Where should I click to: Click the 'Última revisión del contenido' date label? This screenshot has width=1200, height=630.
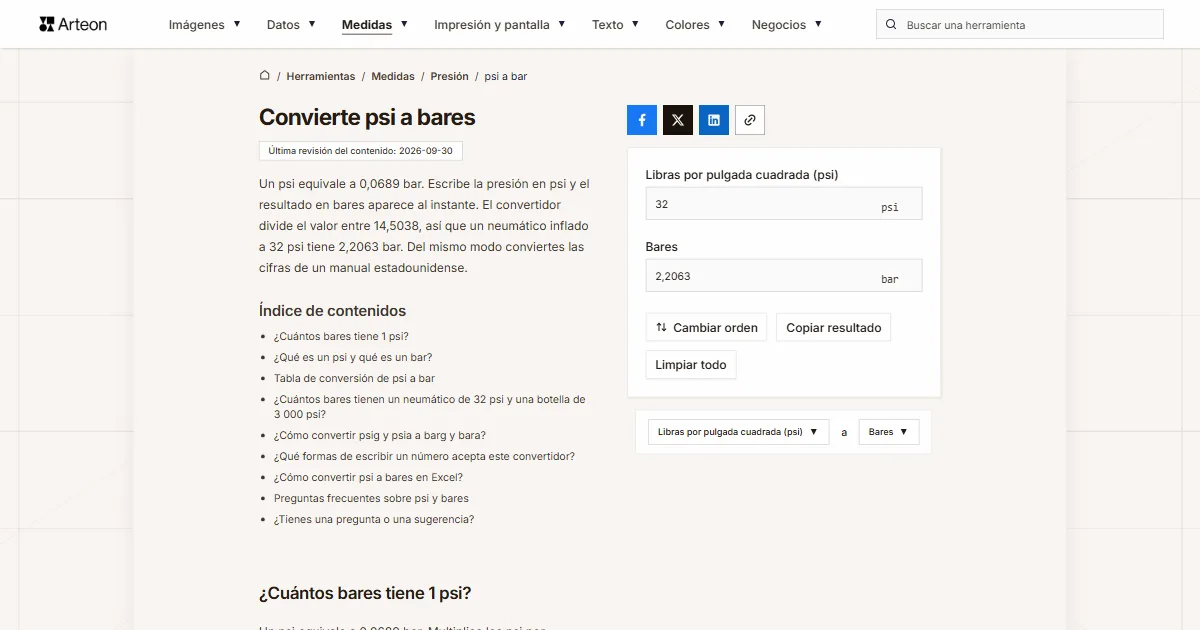click(x=361, y=151)
